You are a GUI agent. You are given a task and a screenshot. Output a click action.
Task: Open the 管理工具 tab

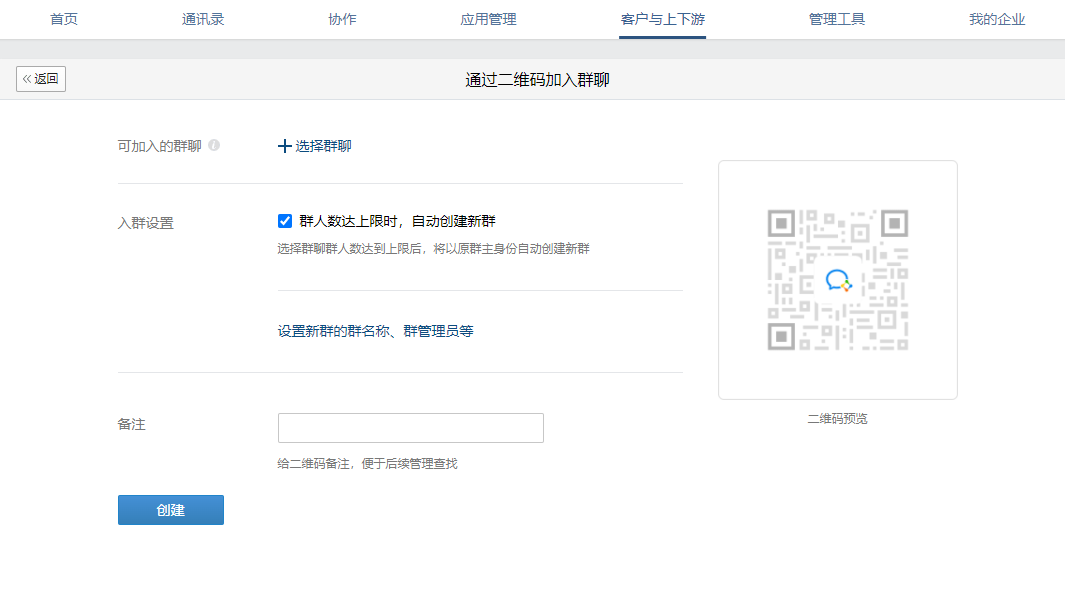(837, 19)
